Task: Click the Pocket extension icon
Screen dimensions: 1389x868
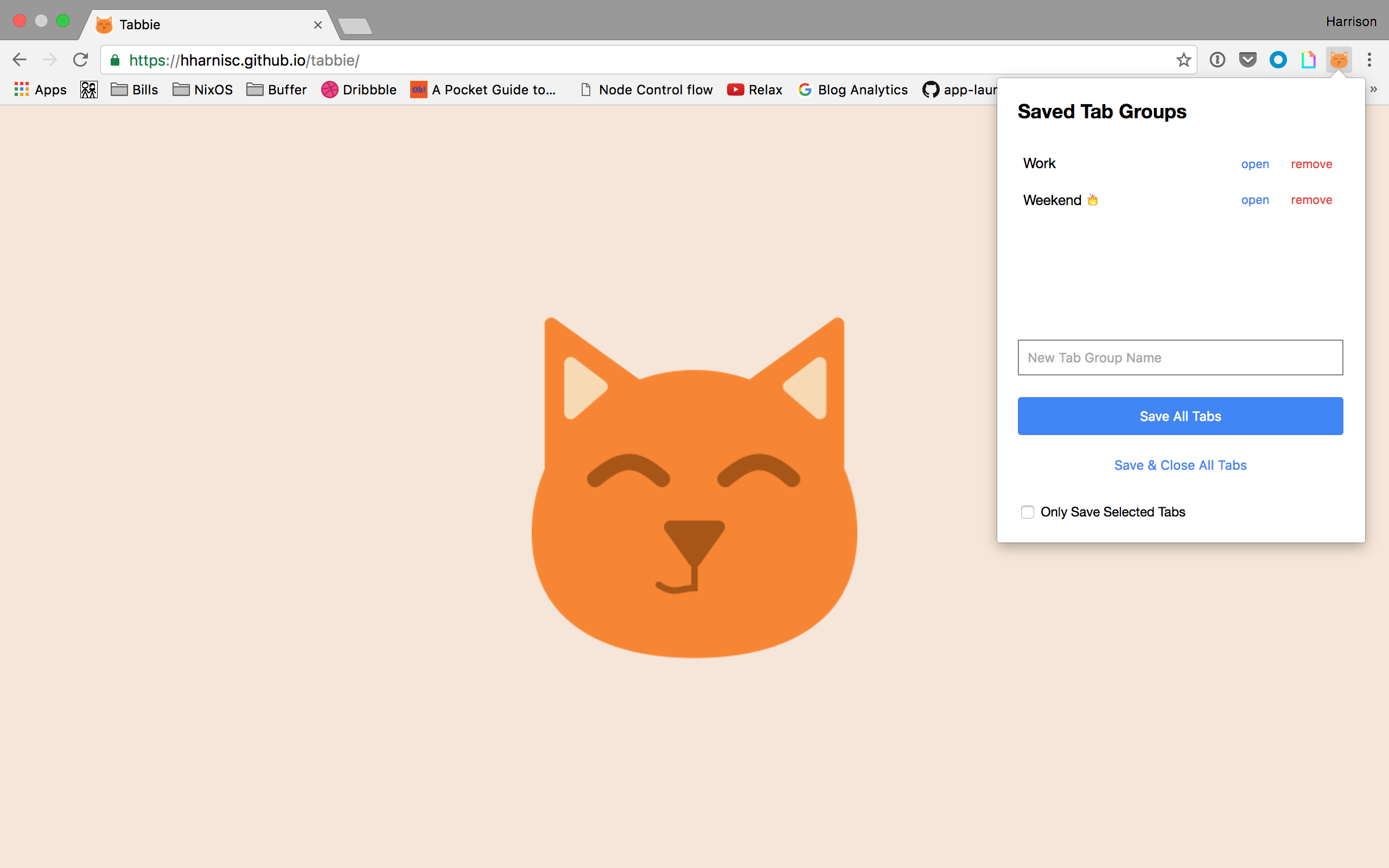Action: point(1248,60)
